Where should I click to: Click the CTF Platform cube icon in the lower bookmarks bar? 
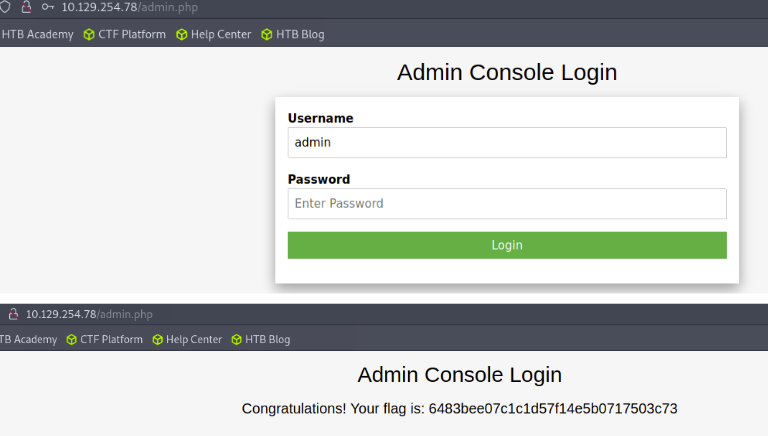(72, 339)
